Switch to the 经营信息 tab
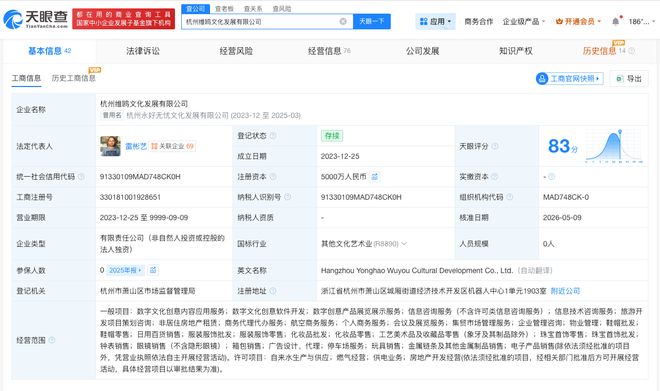This screenshot has height=391, width=660. (x=329, y=51)
